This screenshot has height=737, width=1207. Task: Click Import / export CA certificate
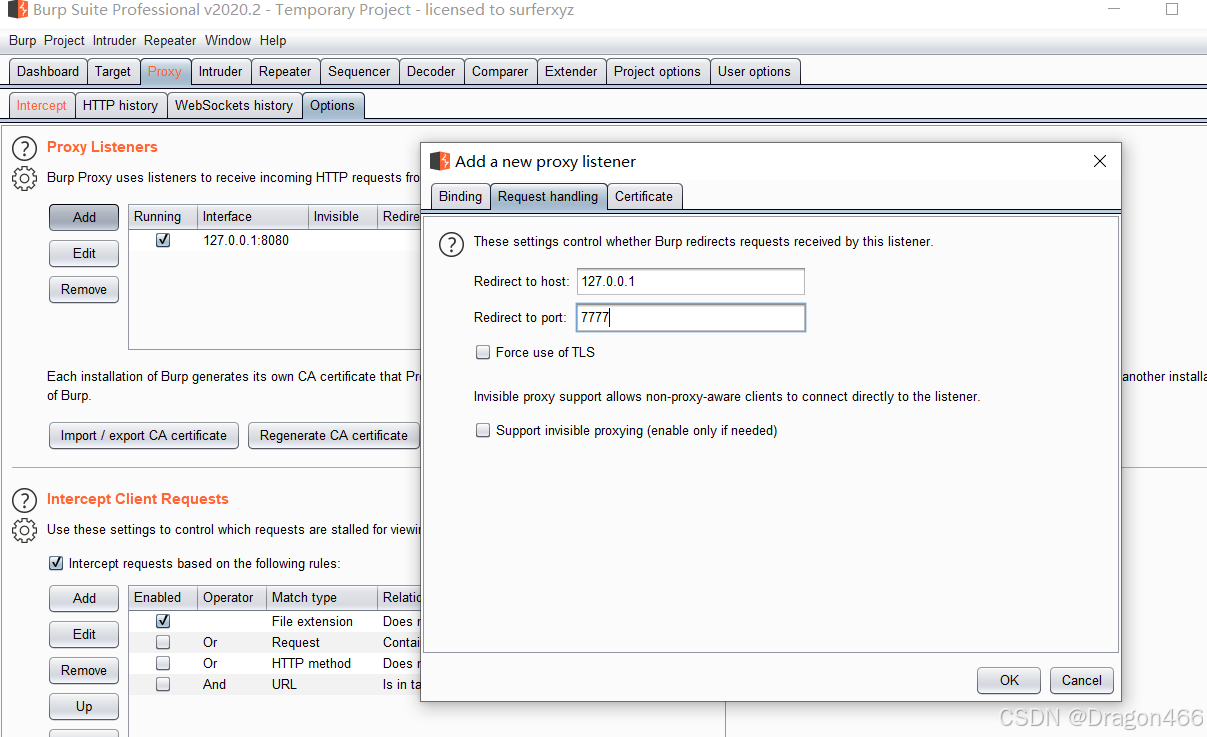[144, 435]
